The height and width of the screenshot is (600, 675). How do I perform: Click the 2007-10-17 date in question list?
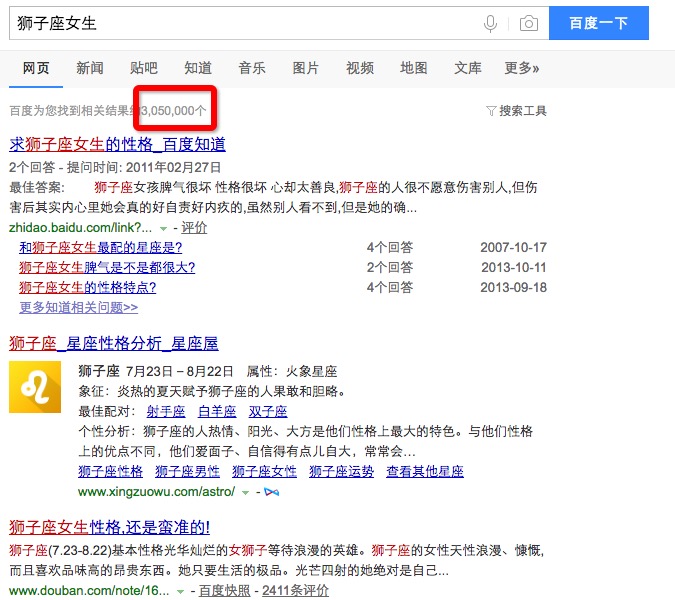pos(514,247)
